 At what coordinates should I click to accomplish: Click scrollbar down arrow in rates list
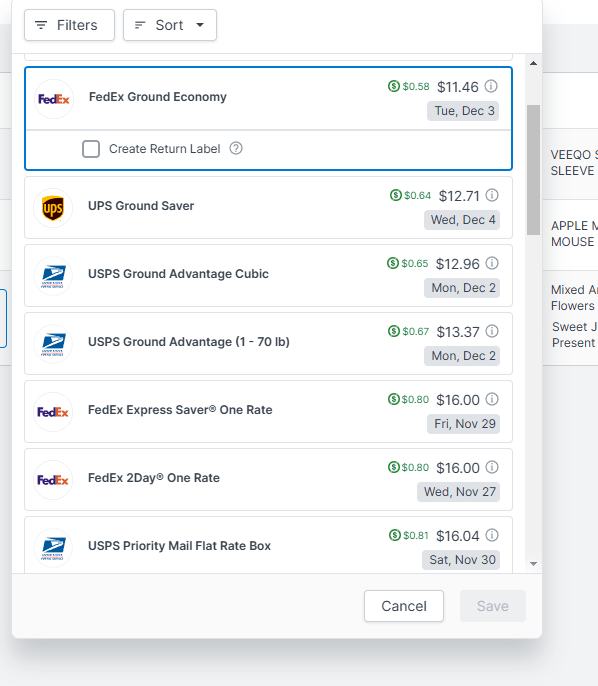[x=533, y=564]
